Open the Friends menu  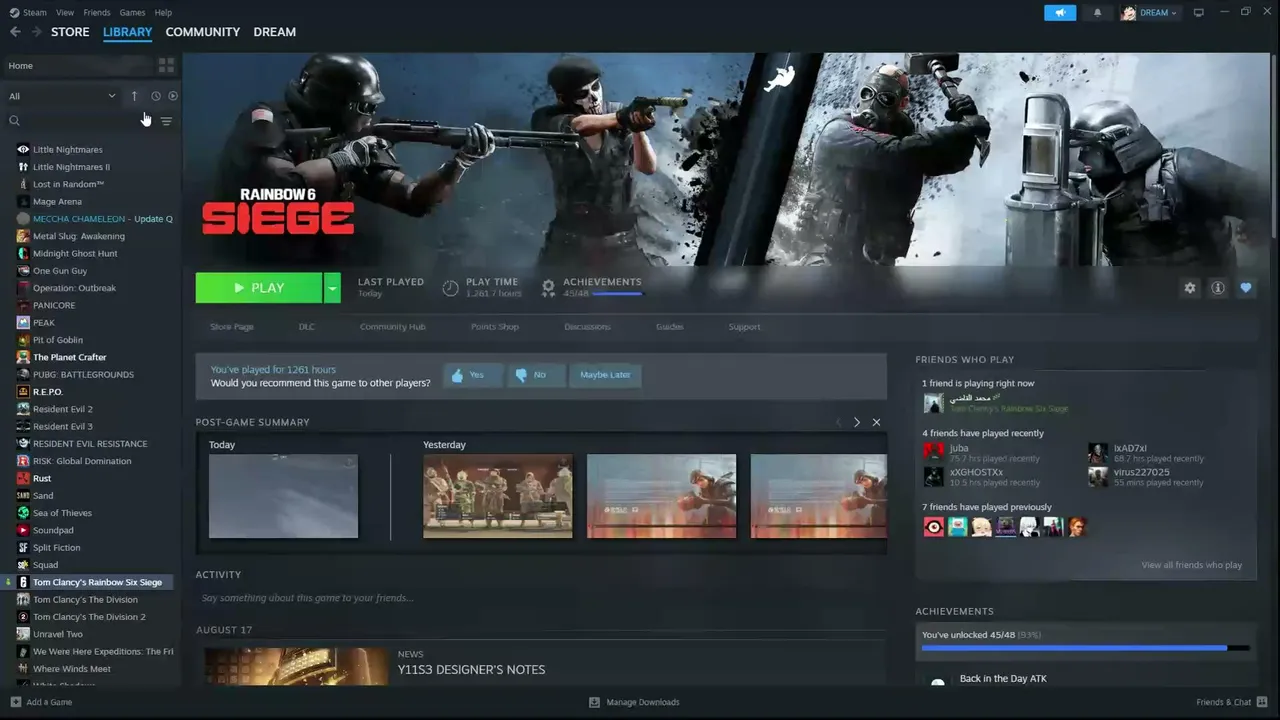[x=97, y=13]
